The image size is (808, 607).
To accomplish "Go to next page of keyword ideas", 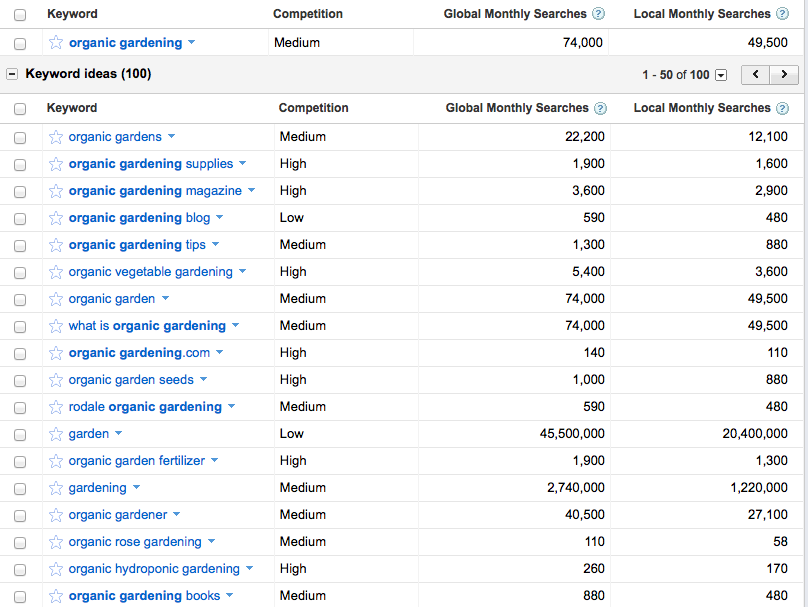I will pos(784,75).
